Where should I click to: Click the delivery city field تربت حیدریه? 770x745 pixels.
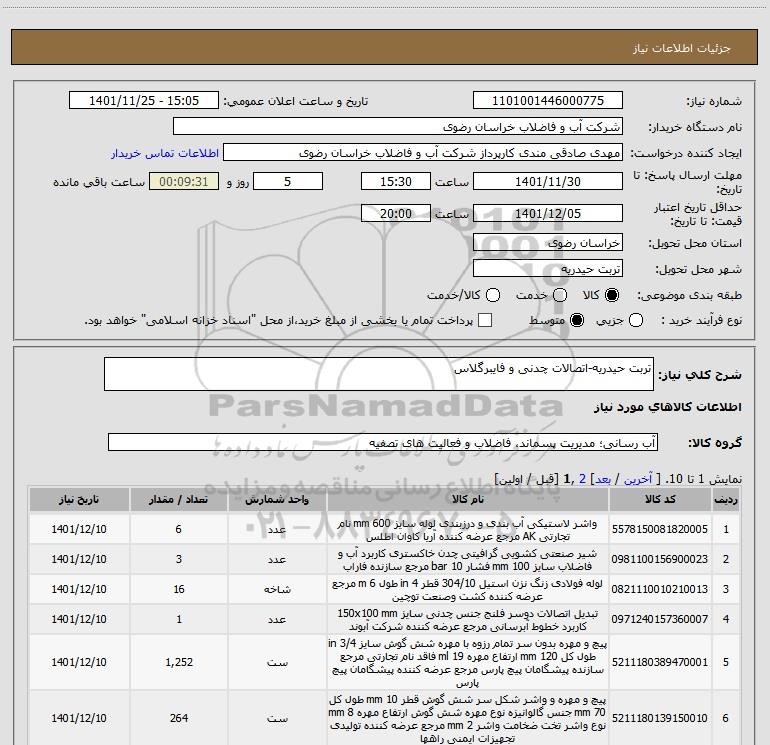click(548, 269)
